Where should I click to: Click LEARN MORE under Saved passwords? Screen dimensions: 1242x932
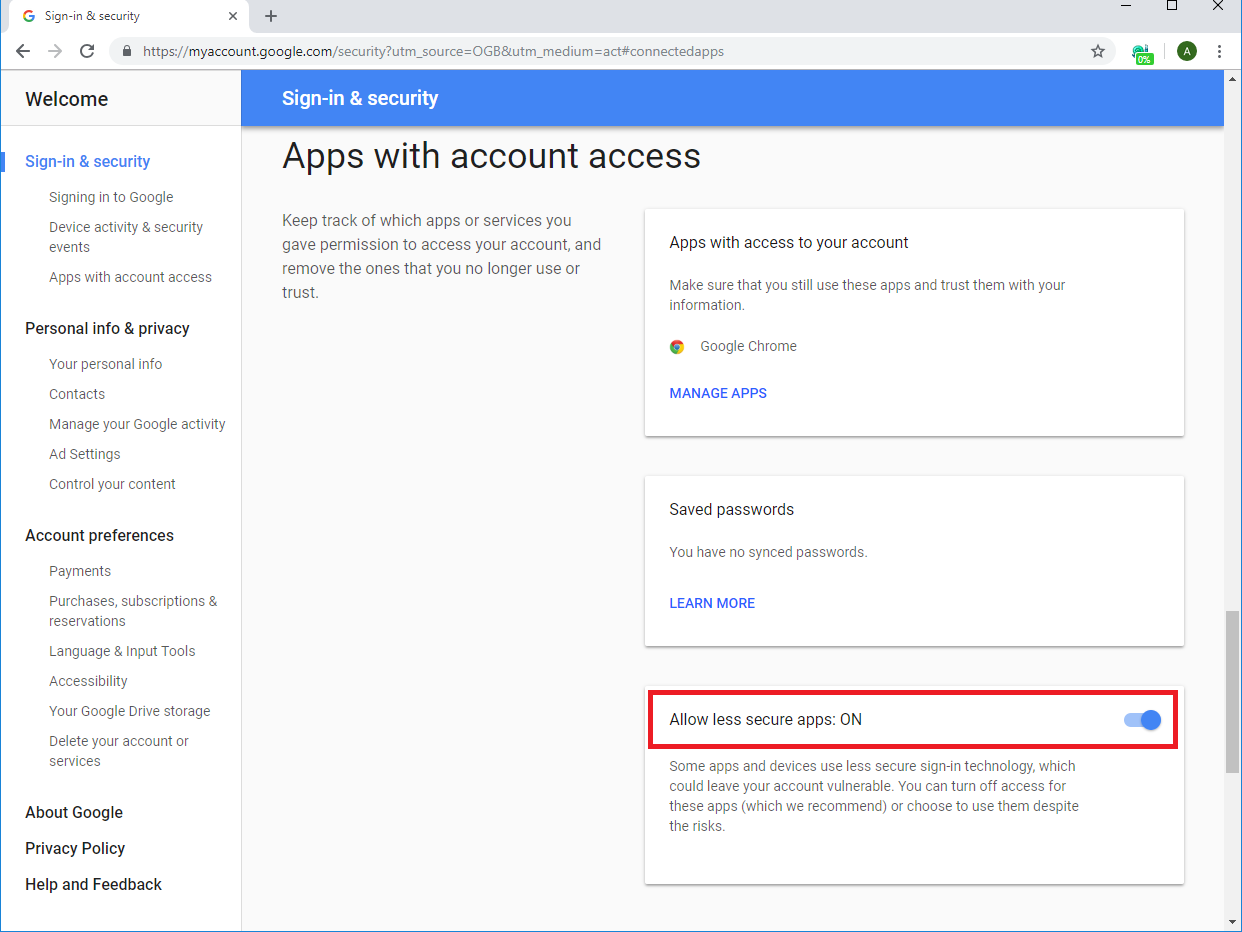pos(712,603)
